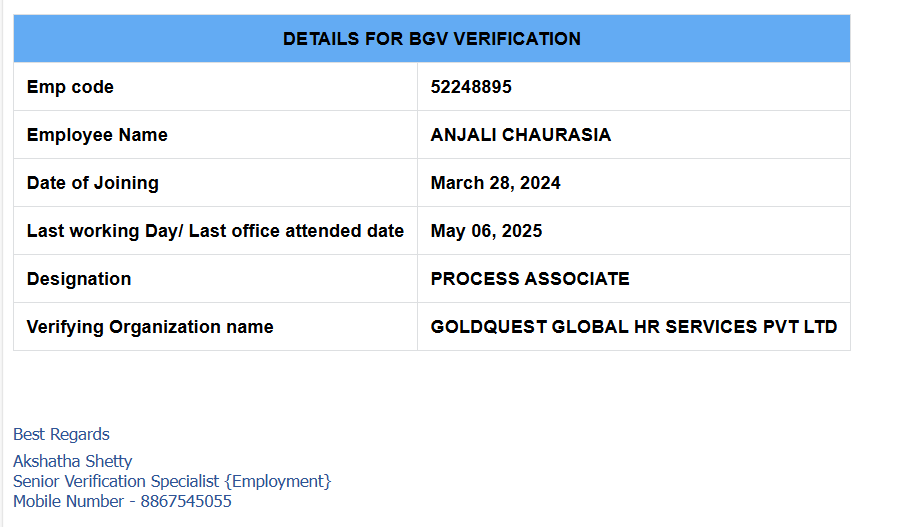Select the employee code 52248895
The width and height of the screenshot is (900, 527).
point(471,87)
